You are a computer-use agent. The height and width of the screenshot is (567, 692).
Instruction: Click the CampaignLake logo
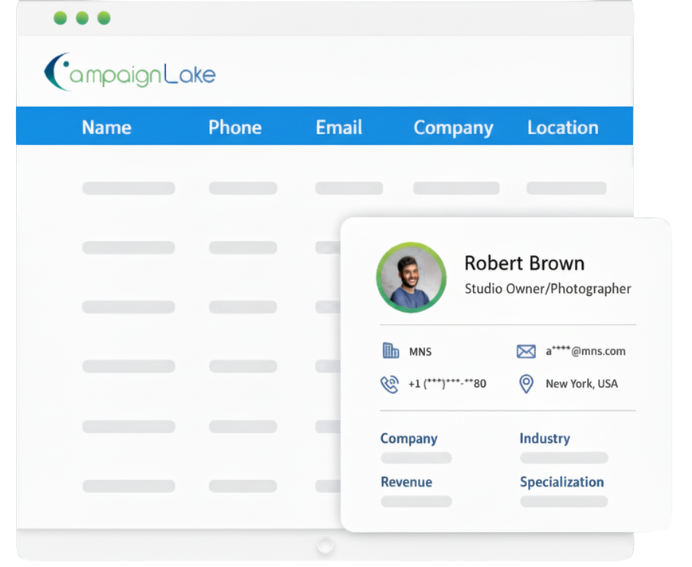coord(129,74)
